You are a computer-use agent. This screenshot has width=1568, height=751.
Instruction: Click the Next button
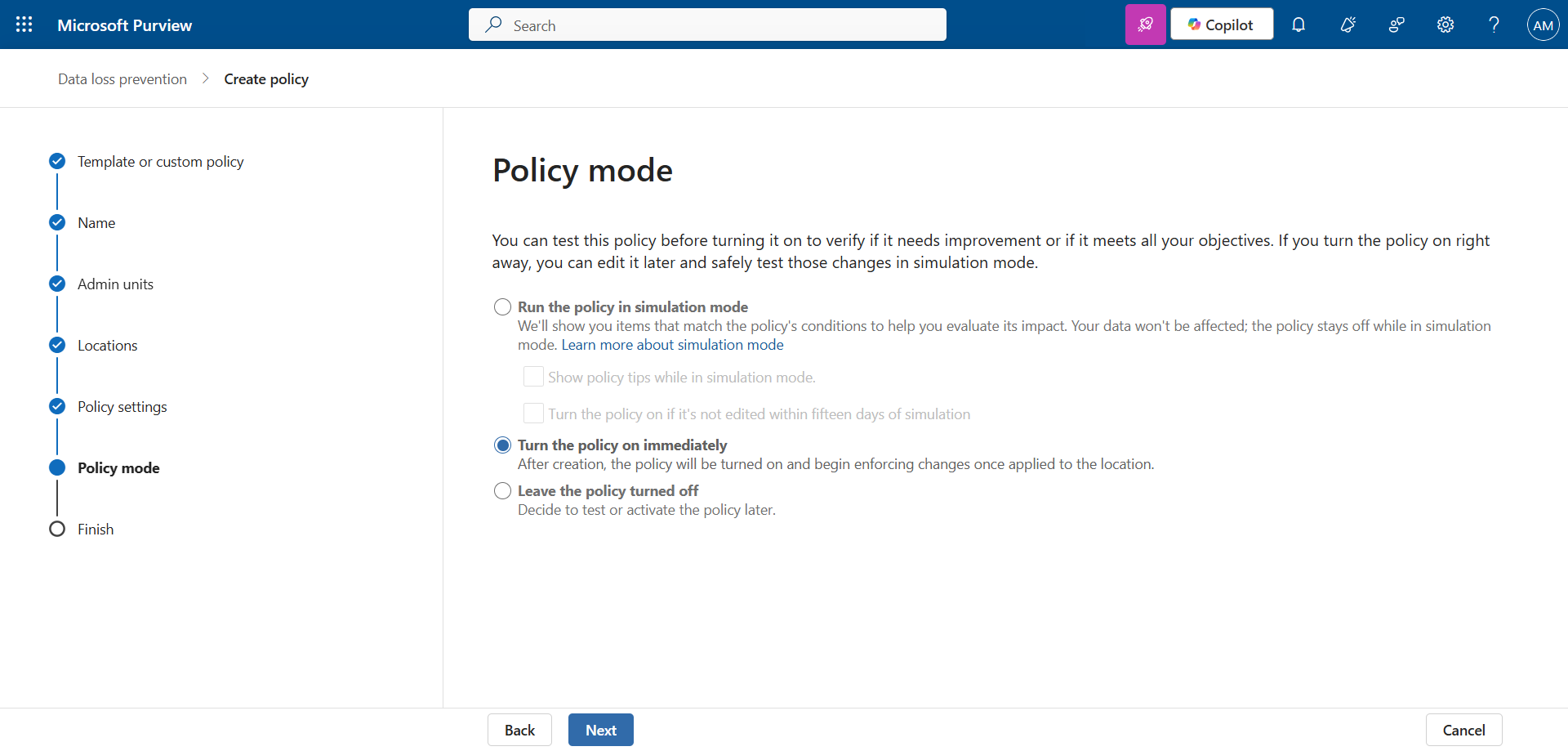tap(600, 730)
